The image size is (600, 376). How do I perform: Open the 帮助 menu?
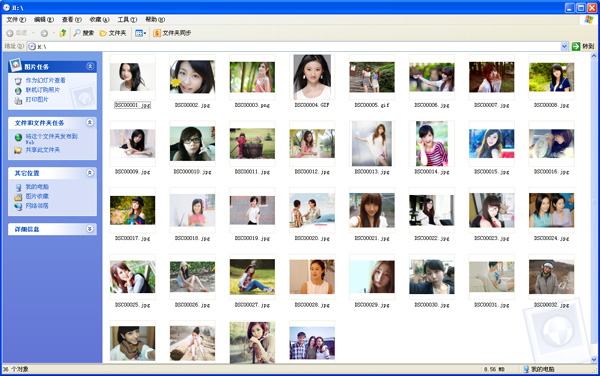(x=155, y=20)
